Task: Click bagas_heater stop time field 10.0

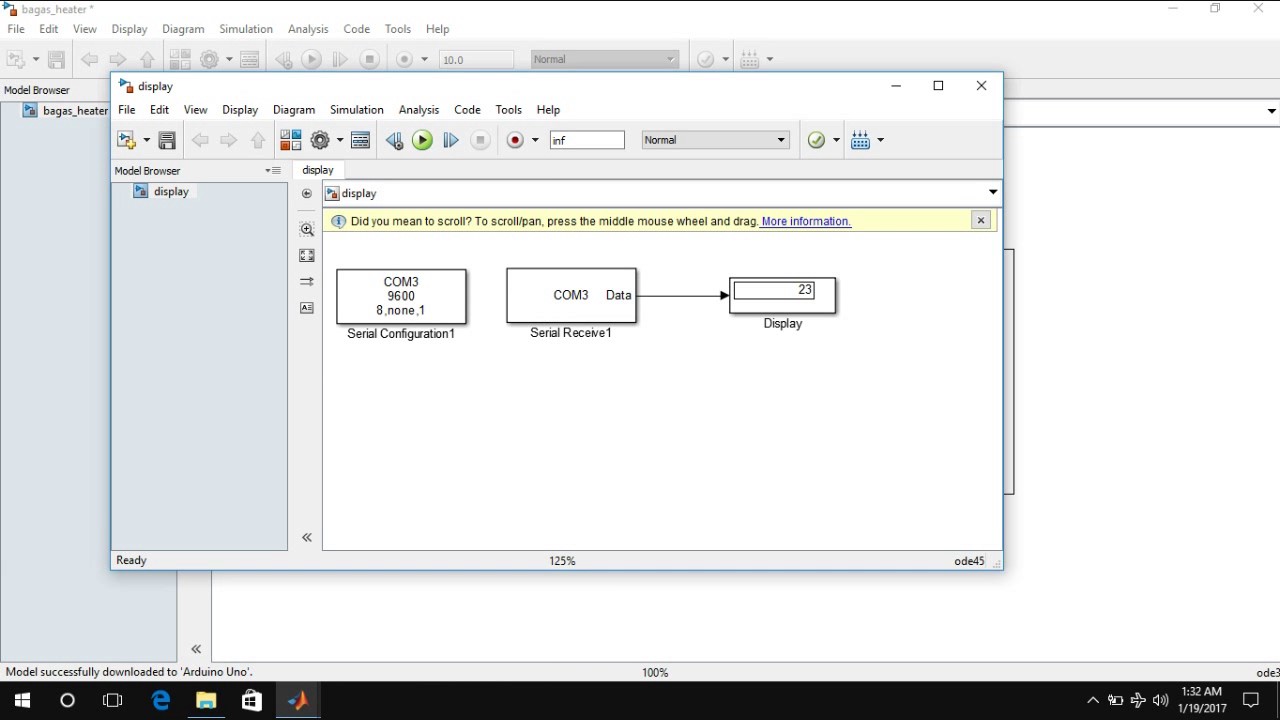Action: coord(476,59)
